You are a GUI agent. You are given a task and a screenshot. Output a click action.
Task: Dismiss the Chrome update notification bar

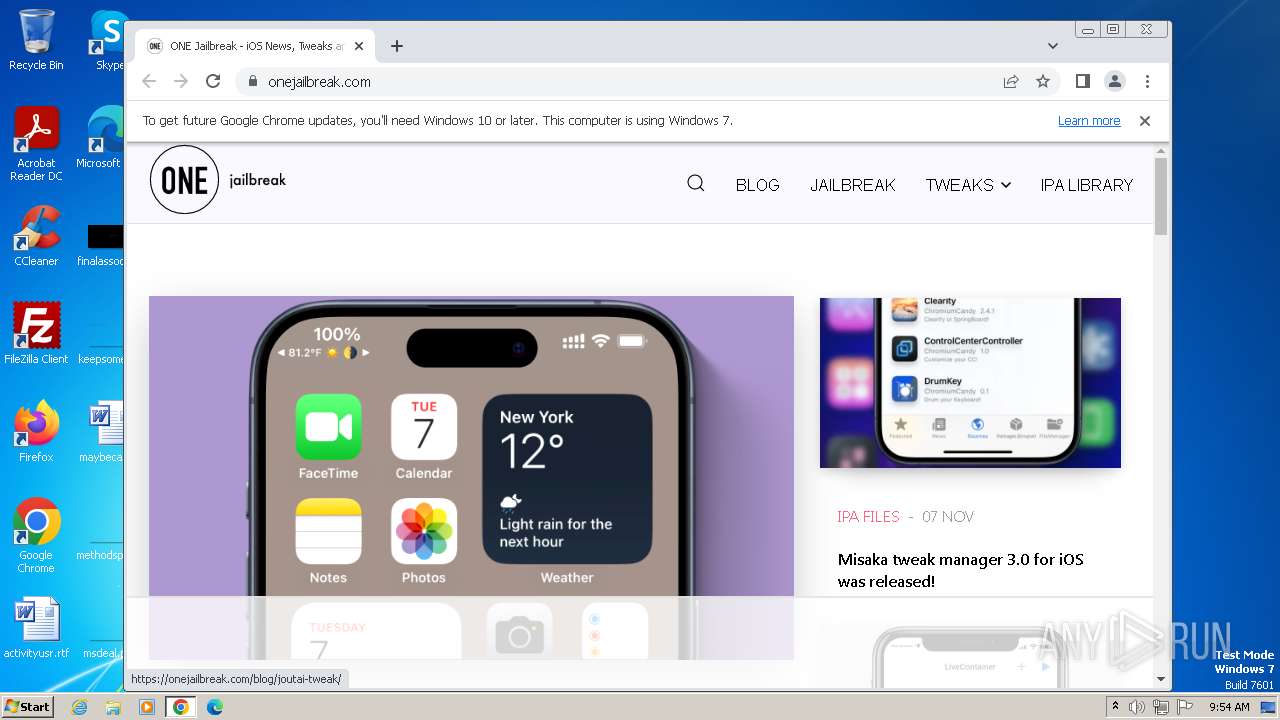[x=1145, y=121]
